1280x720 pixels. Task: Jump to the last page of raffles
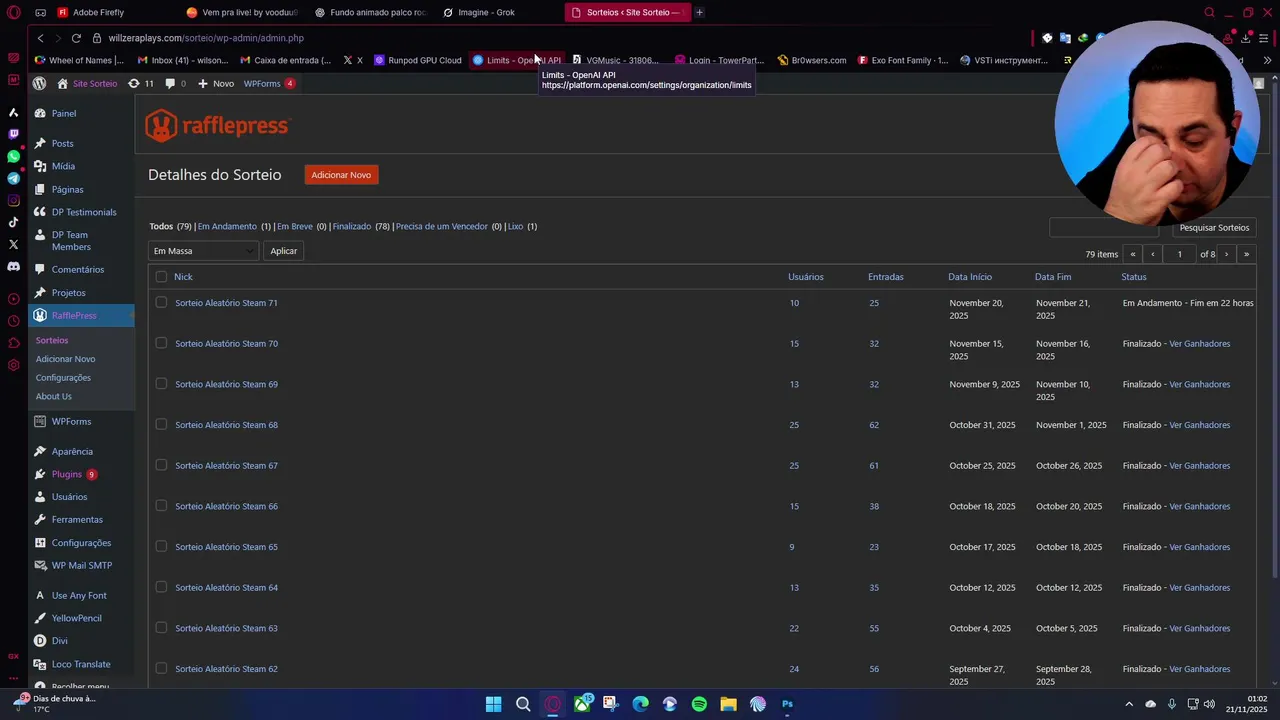[1246, 254]
